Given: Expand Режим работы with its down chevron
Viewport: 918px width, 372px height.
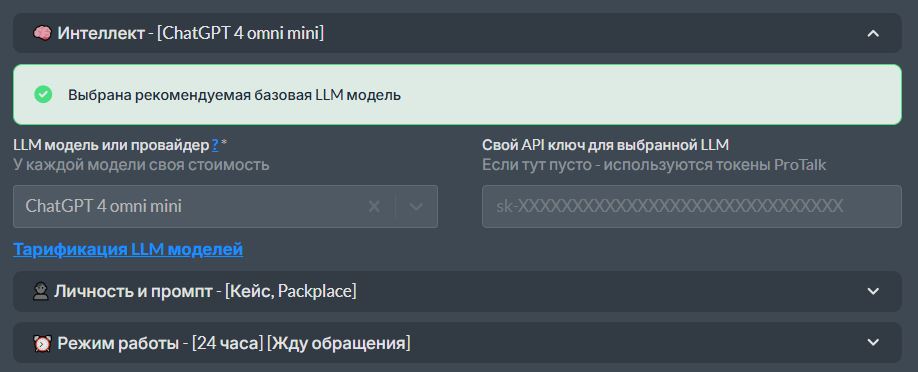Looking at the screenshot, I should pyautogui.click(x=873, y=343).
